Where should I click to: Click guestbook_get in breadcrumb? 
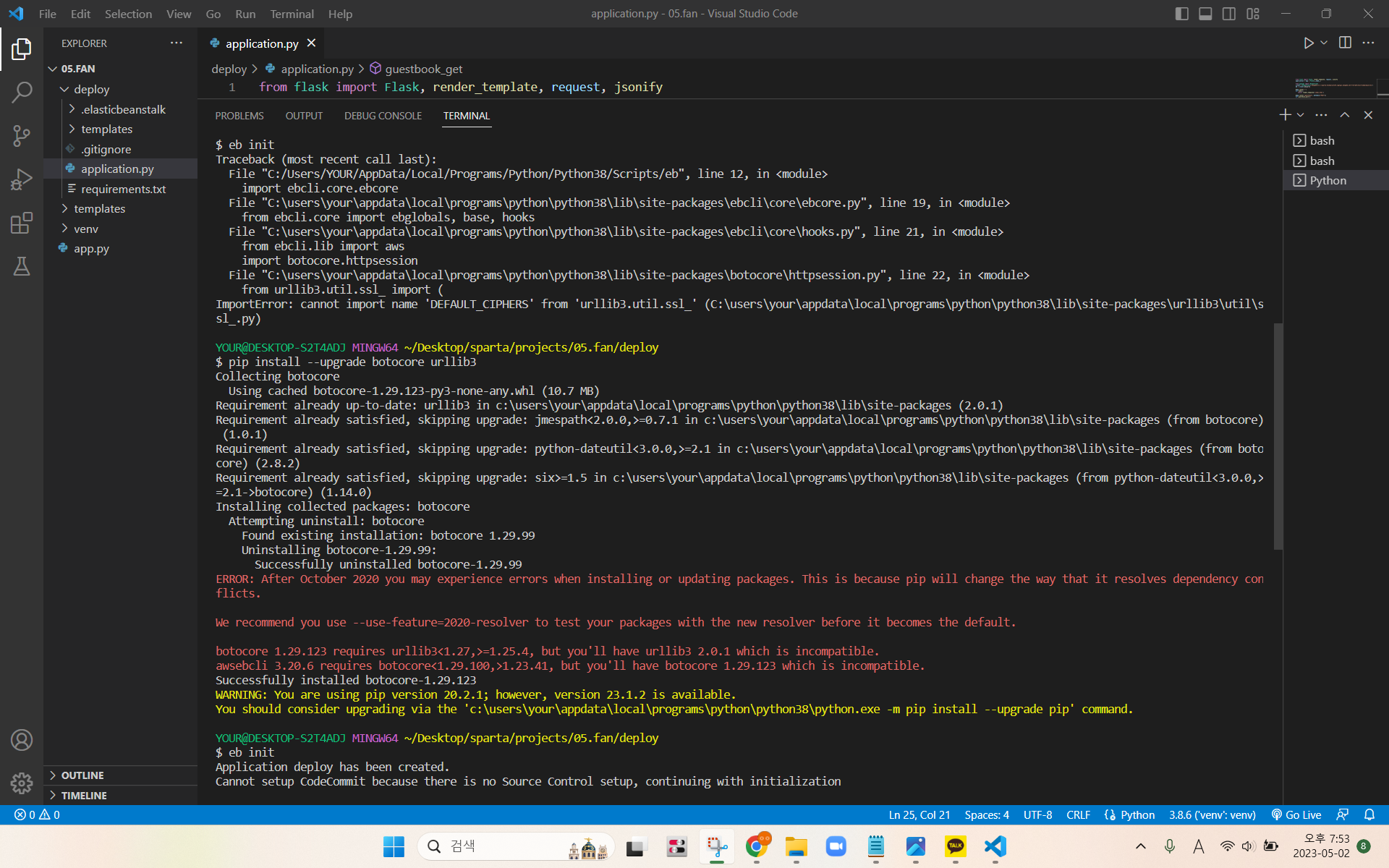(x=424, y=69)
